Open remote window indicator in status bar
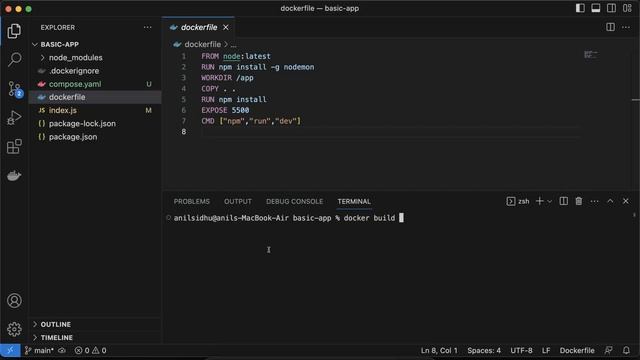Image resolution: width=640 pixels, height=360 pixels. coord(10,351)
